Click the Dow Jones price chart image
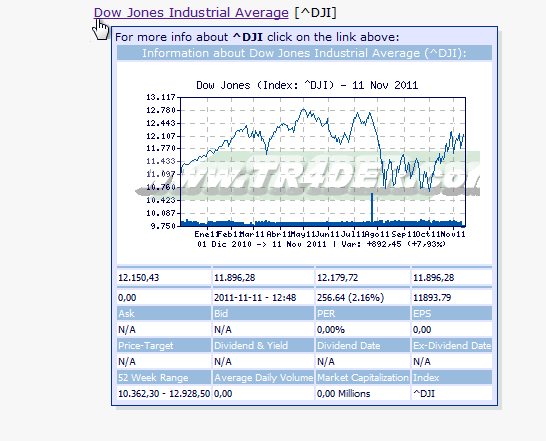 304,164
